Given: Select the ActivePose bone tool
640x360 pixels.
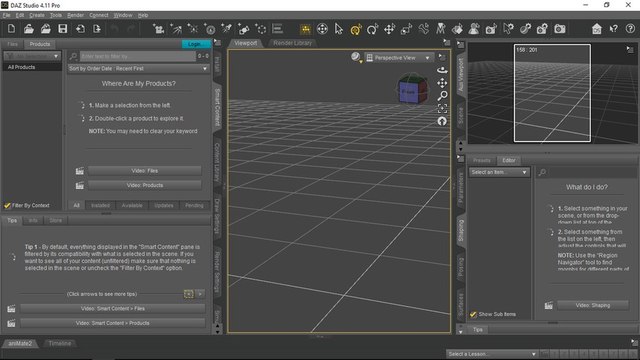Looking at the screenshot, I should [424, 29].
